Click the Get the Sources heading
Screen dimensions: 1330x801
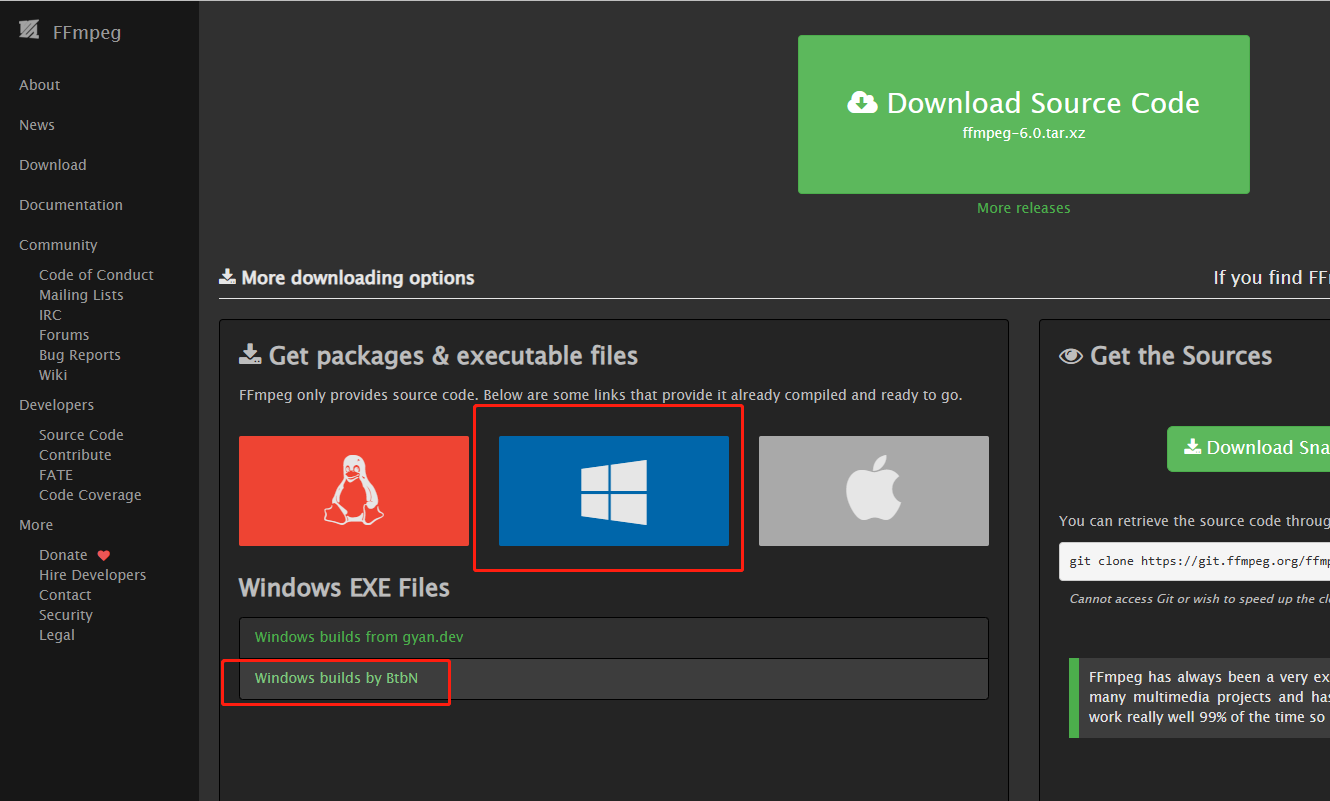(x=1165, y=356)
